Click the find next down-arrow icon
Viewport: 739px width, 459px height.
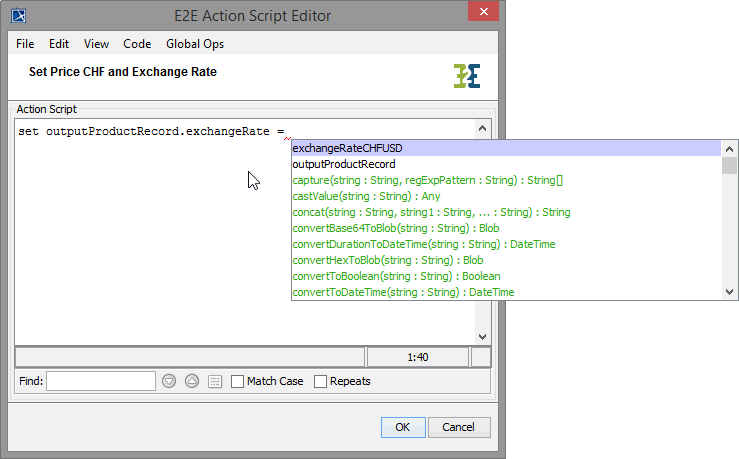[x=169, y=381]
